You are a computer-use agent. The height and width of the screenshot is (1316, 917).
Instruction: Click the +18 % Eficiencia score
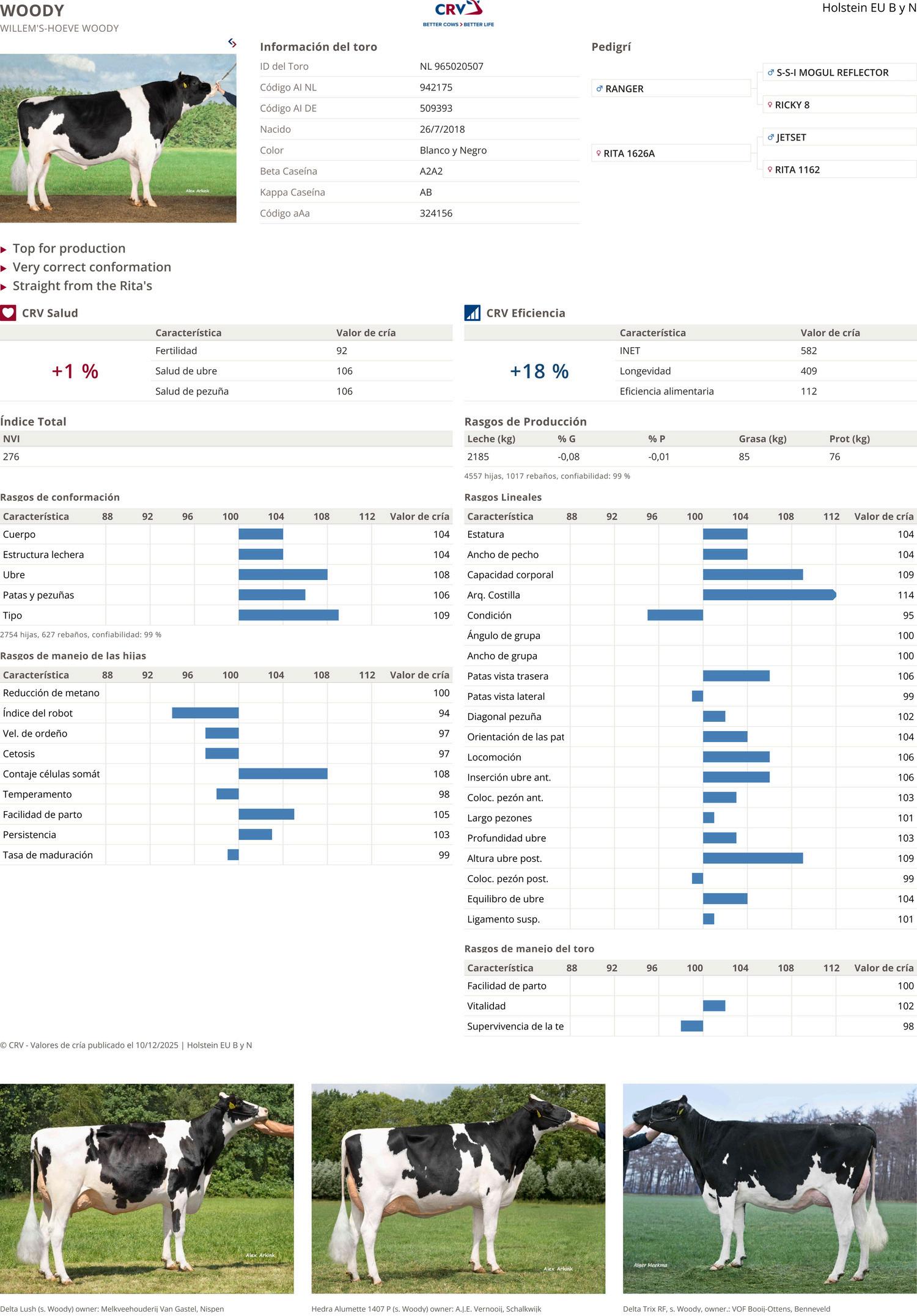tap(539, 371)
